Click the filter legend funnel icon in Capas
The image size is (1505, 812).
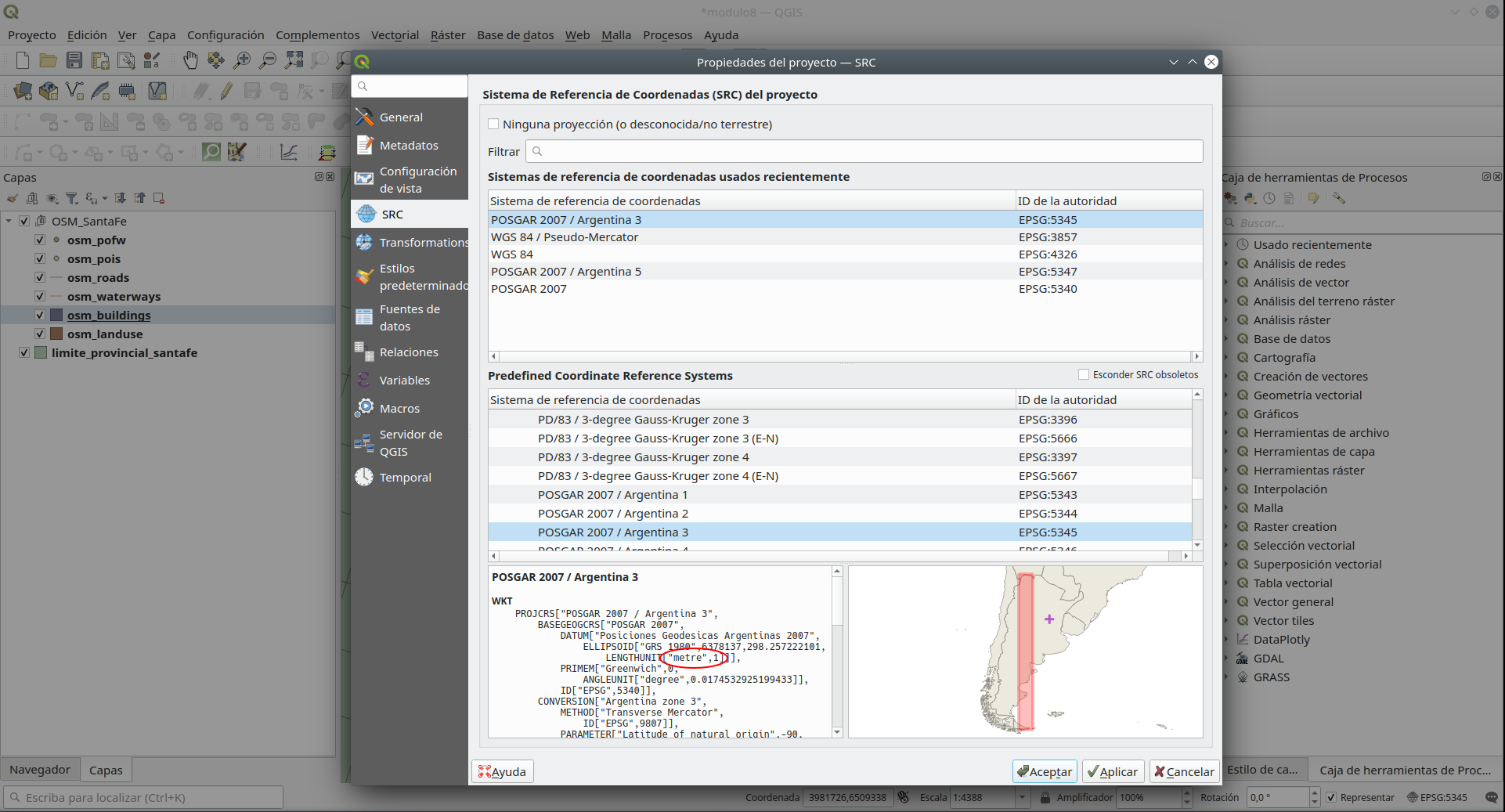(71, 198)
